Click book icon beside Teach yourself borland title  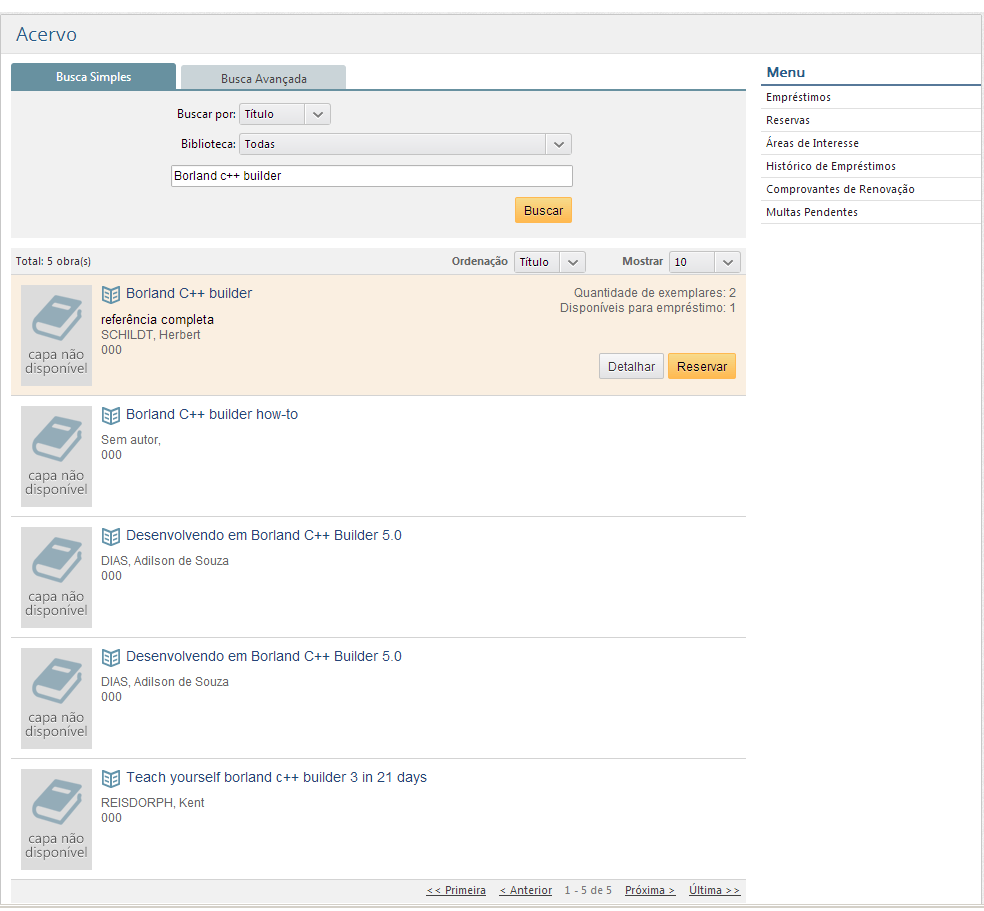pyautogui.click(x=111, y=778)
